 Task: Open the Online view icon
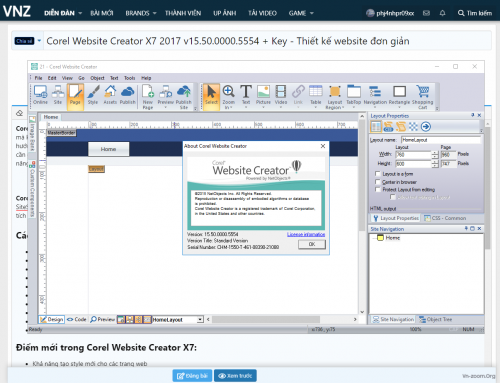tap(40, 95)
